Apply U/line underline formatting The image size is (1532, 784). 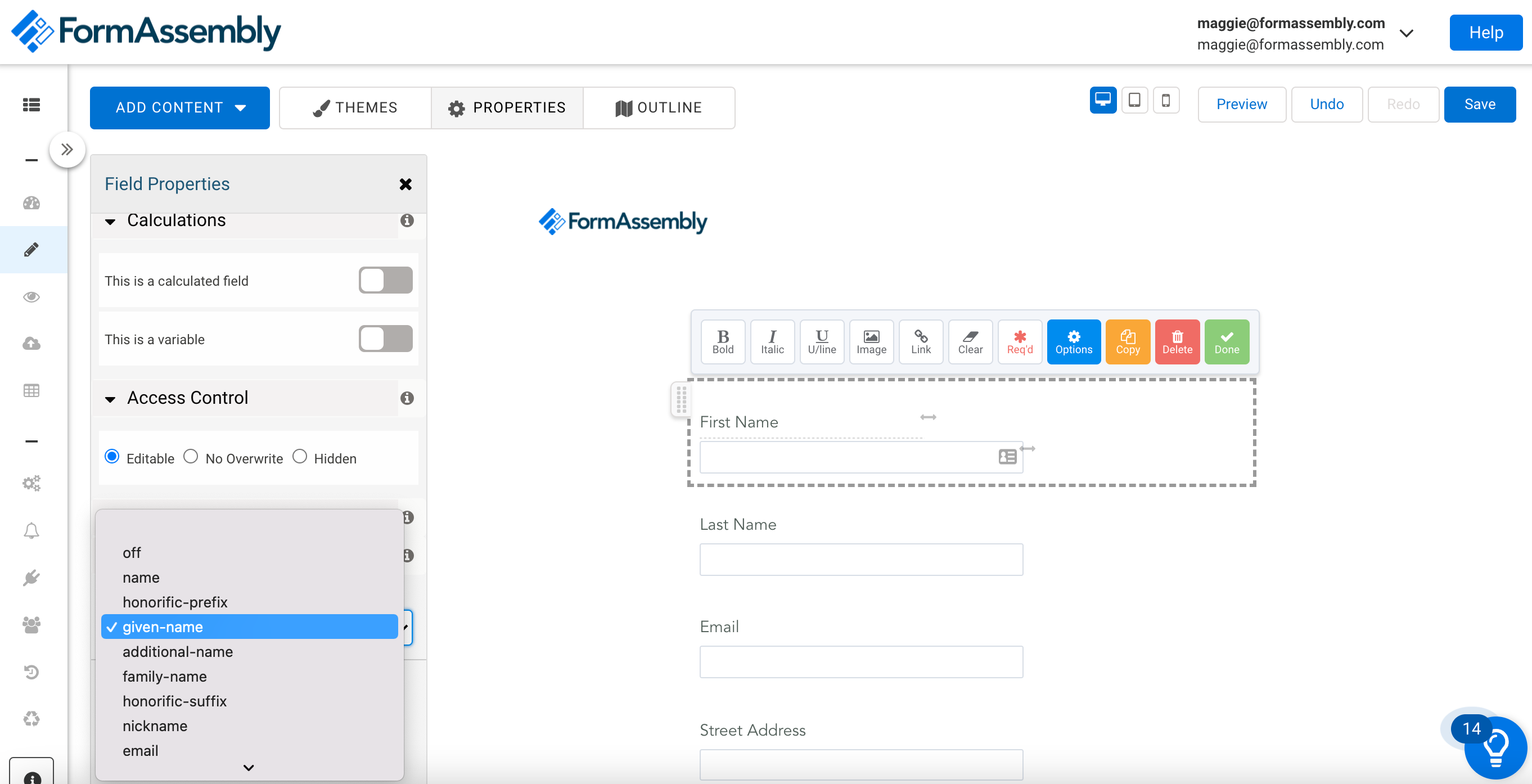[822, 342]
